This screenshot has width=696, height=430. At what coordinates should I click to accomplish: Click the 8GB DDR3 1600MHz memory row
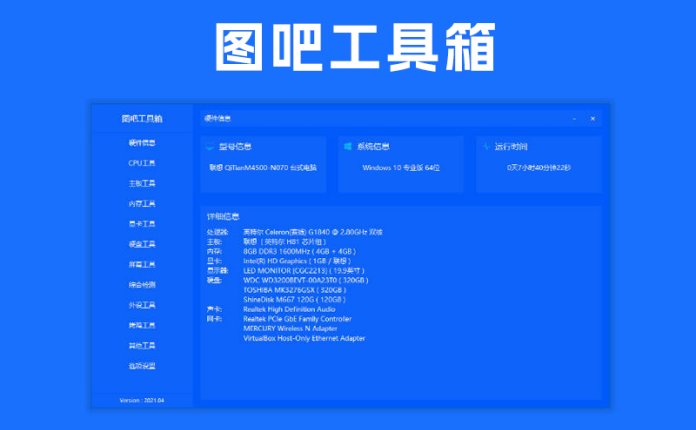[x=281, y=251]
